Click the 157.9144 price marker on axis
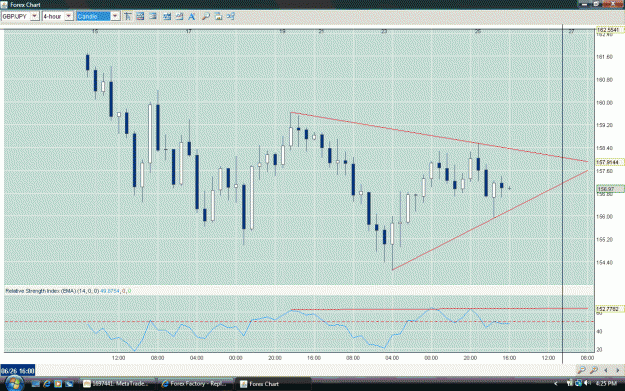The height and width of the screenshot is (391, 625). click(609, 163)
